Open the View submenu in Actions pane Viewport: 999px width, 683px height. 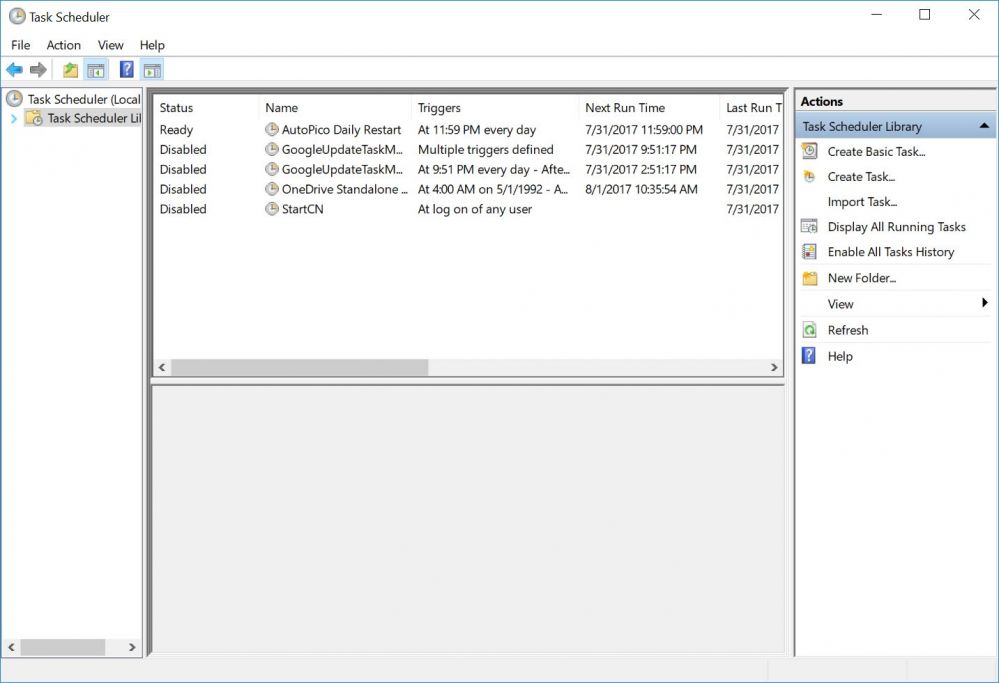click(841, 303)
